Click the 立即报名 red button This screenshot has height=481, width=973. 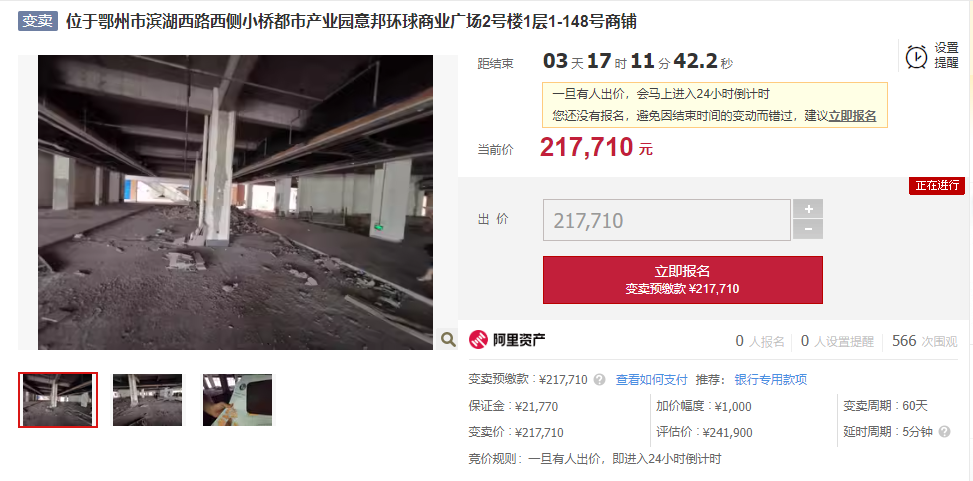(683, 280)
